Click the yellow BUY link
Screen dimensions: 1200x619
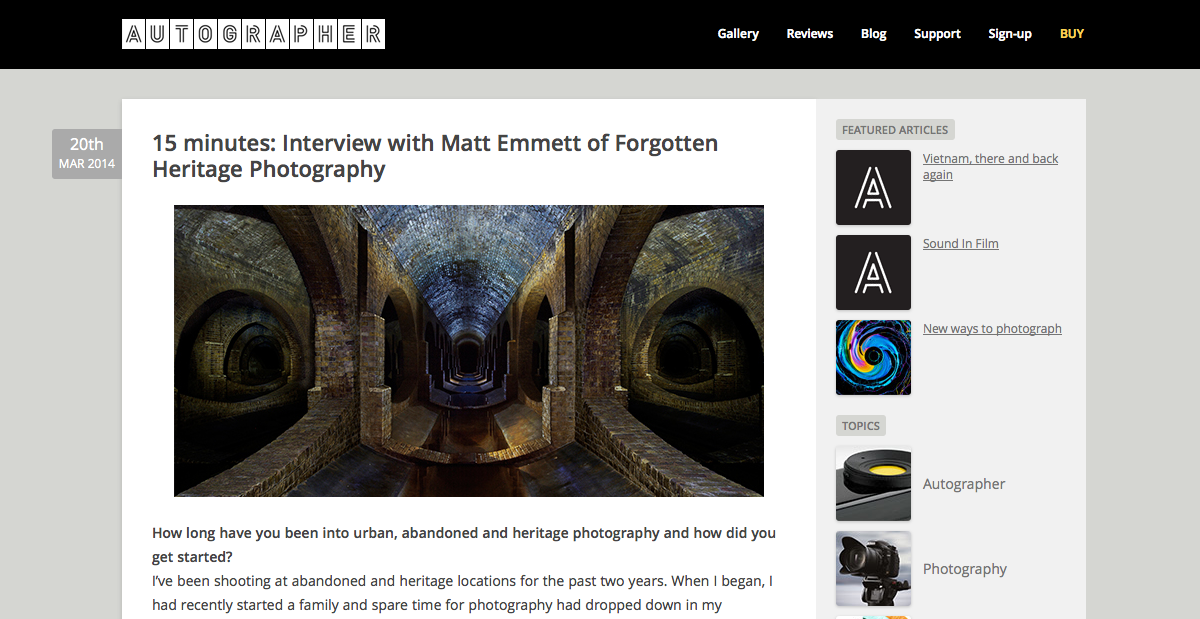(x=1072, y=34)
